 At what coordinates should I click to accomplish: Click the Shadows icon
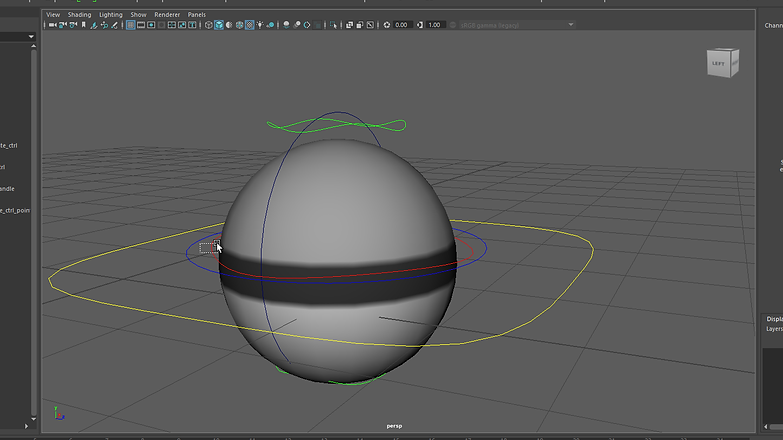270,25
